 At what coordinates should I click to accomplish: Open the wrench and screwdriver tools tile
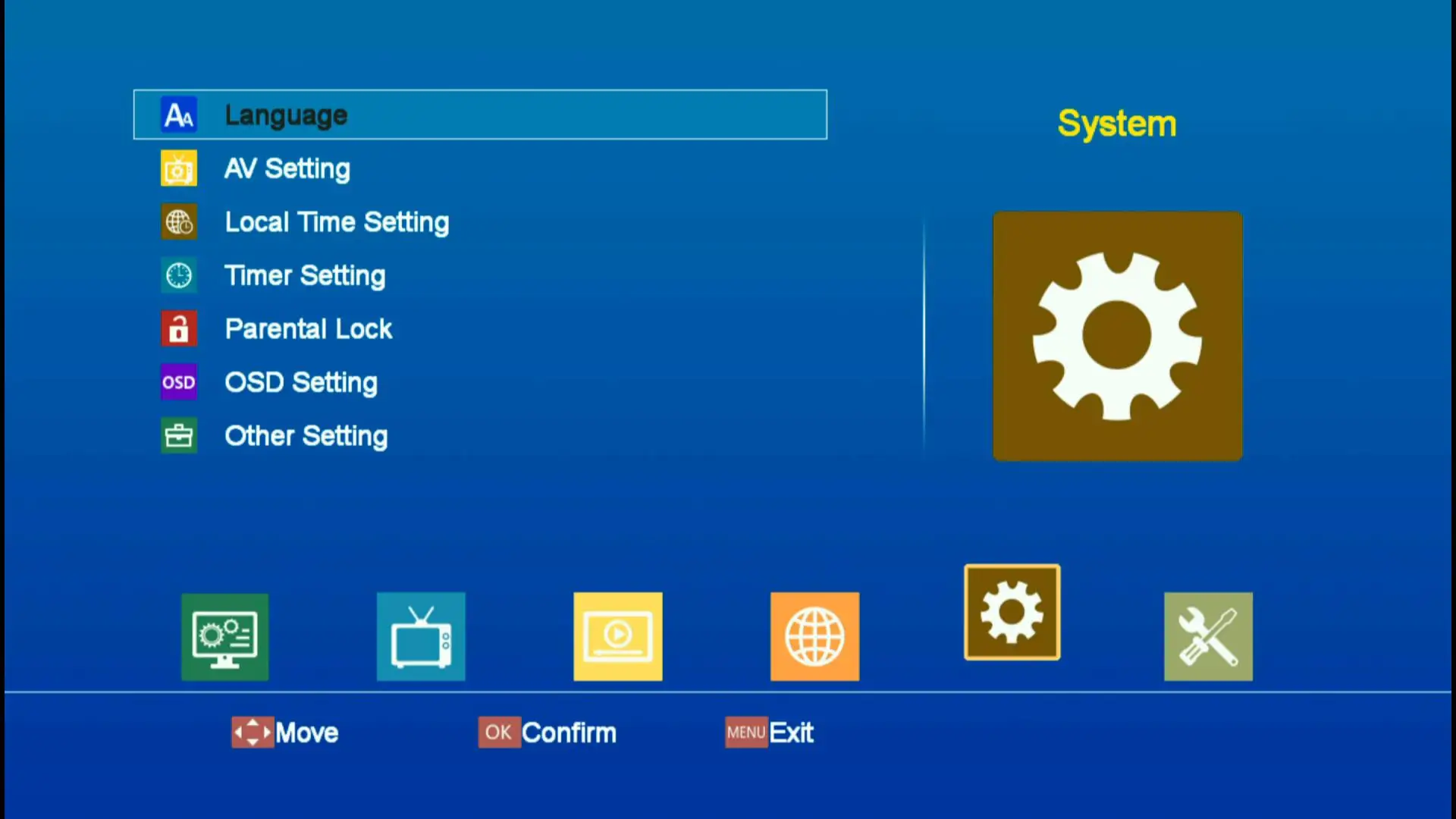[x=1208, y=637]
